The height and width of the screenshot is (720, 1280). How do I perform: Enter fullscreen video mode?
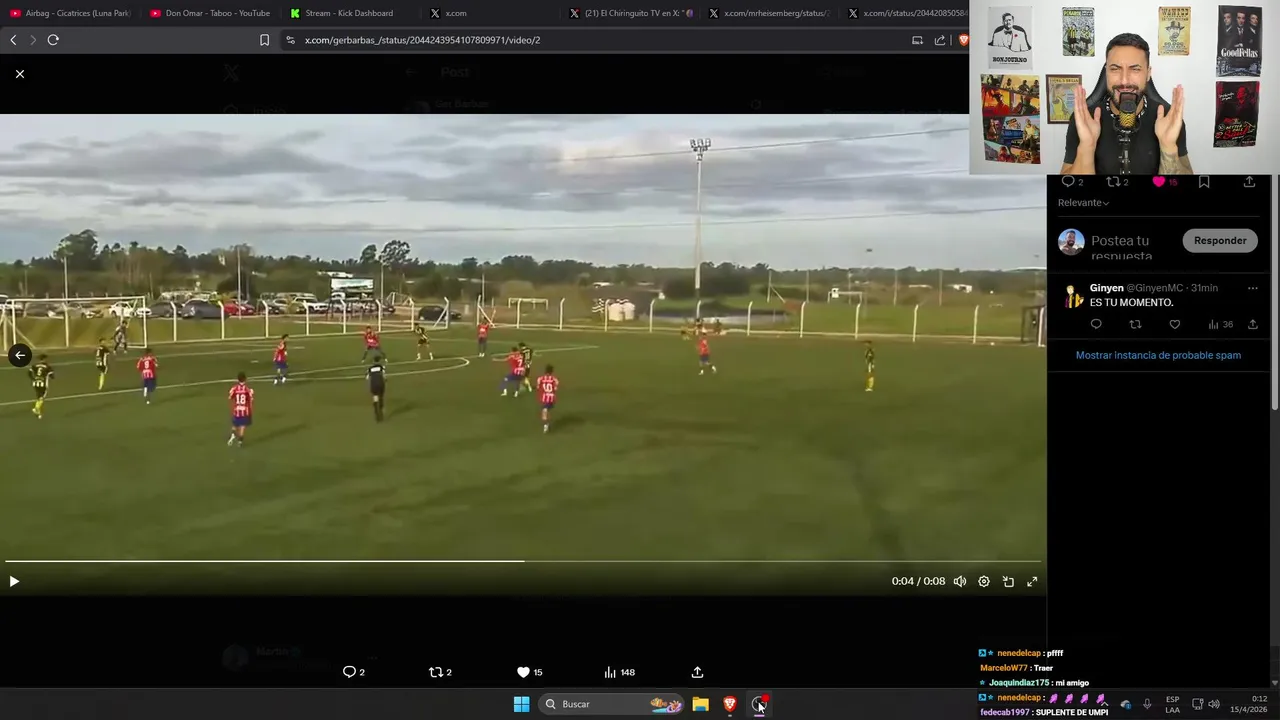click(1032, 581)
